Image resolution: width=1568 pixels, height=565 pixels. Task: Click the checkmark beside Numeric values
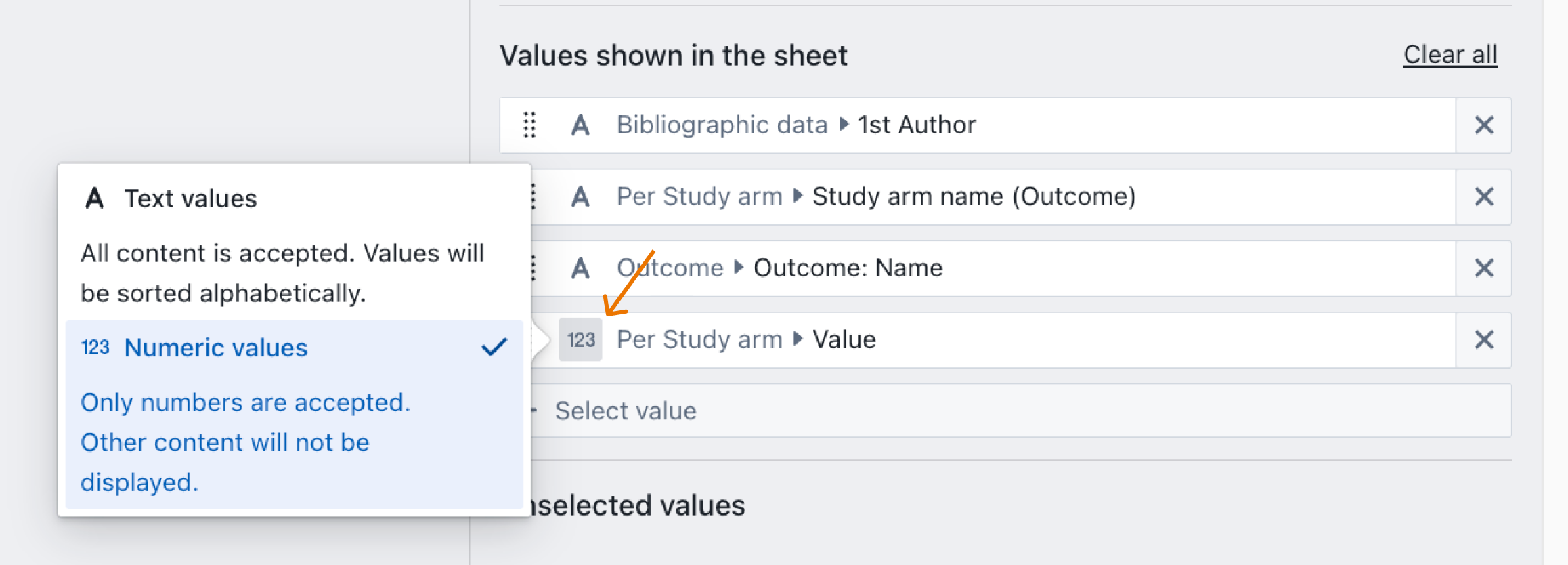(494, 347)
